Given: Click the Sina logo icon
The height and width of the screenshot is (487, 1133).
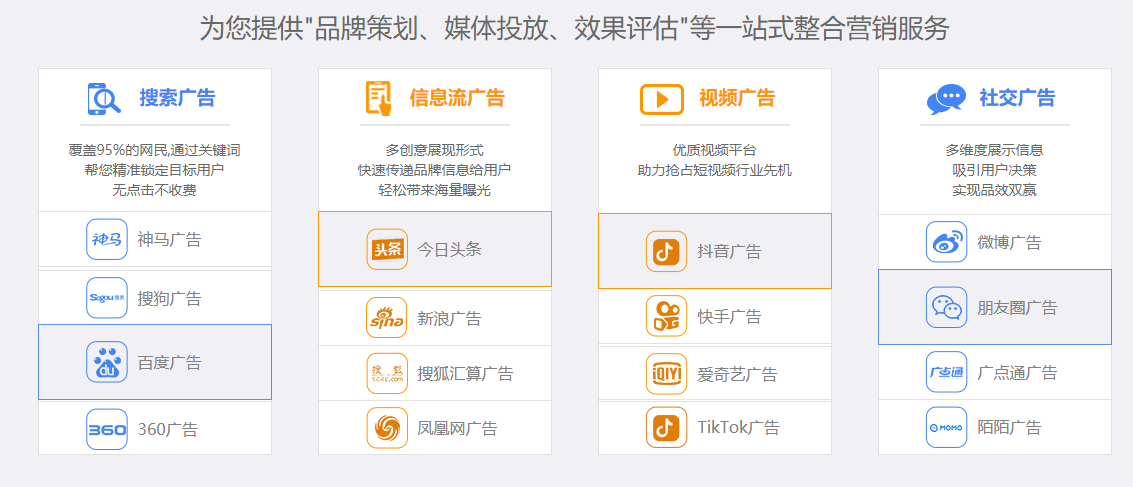Looking at the screenshot, I should [x=387, y=317].
